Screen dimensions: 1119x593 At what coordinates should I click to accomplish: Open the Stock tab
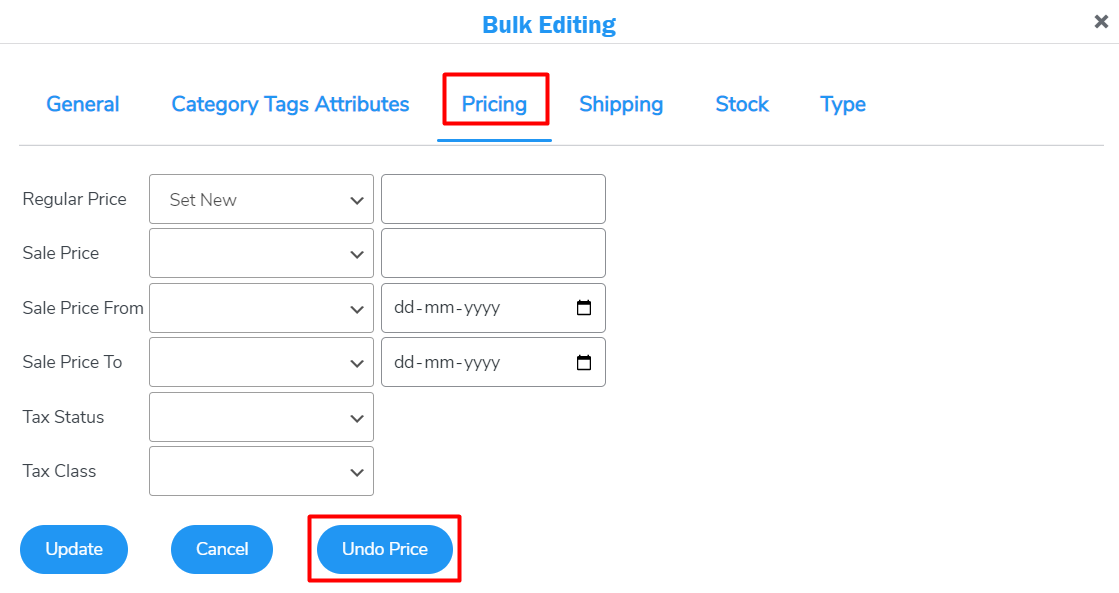pos(742,104)
